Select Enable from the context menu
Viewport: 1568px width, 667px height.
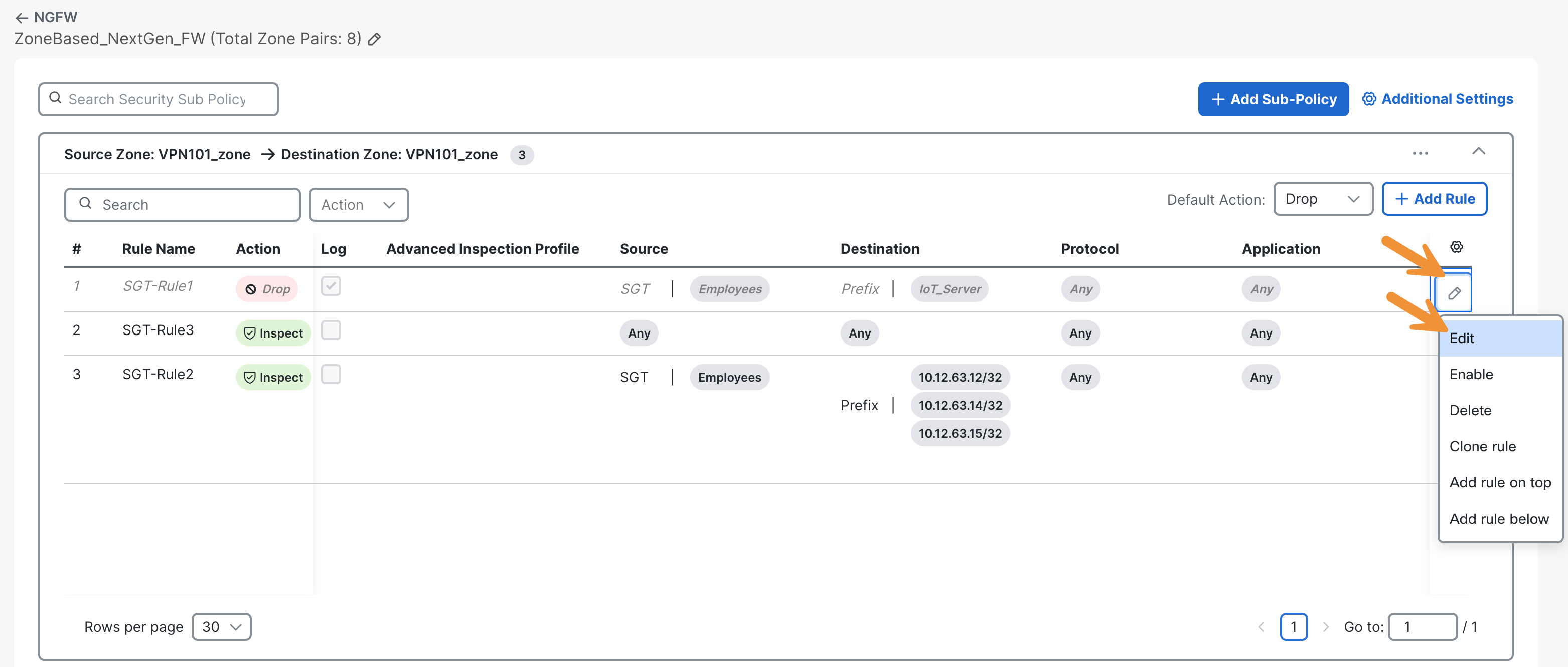[x=1500, y=374]
